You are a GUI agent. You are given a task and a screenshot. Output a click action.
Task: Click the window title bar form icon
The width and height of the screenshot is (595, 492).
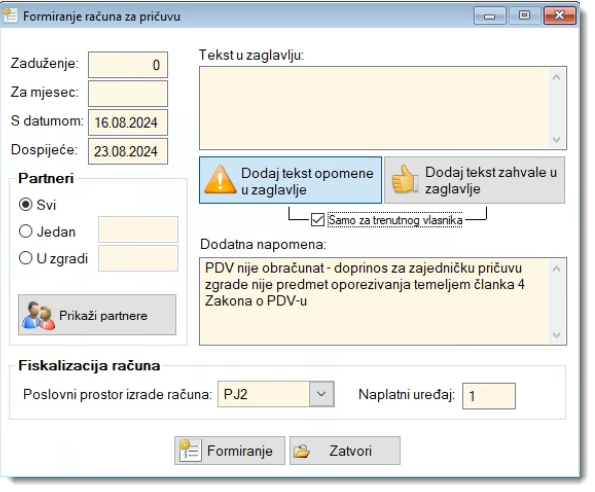point(10,16)
